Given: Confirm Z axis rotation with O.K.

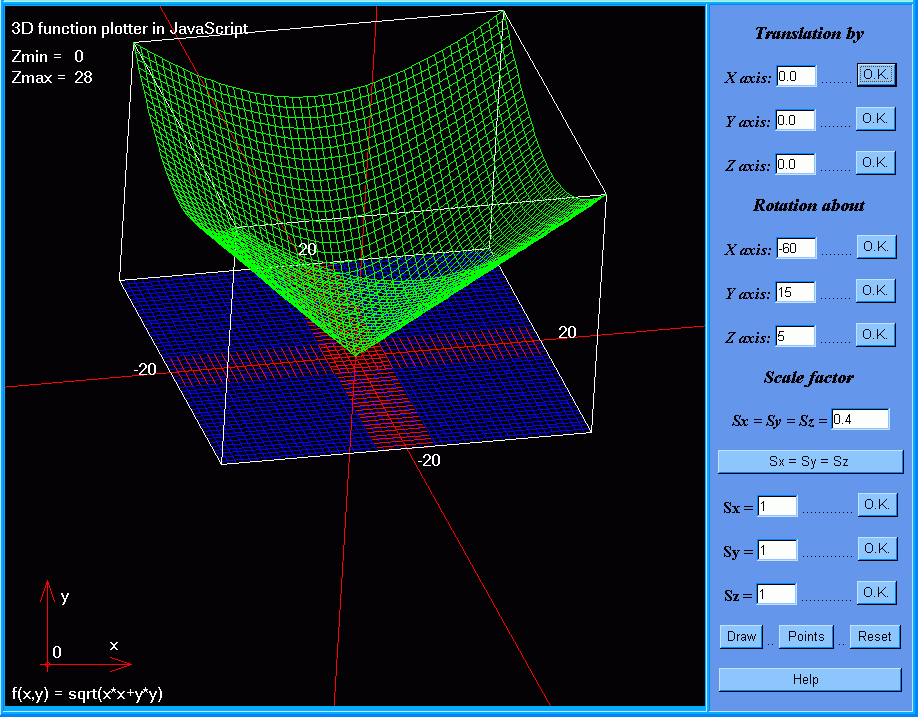Looking at the screenshot, I should click(875, 334).
